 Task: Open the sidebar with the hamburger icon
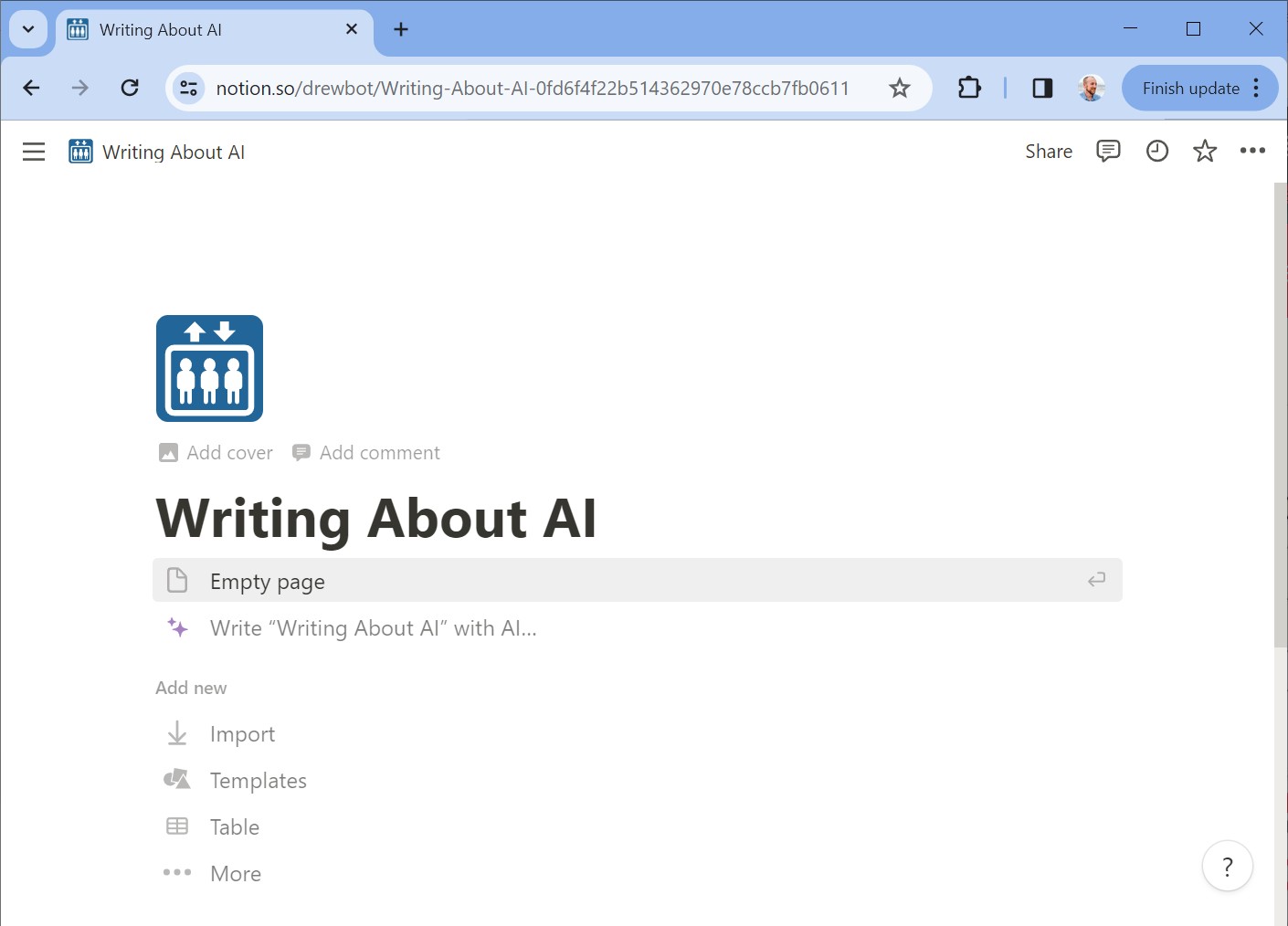click(x=33, y=152)
